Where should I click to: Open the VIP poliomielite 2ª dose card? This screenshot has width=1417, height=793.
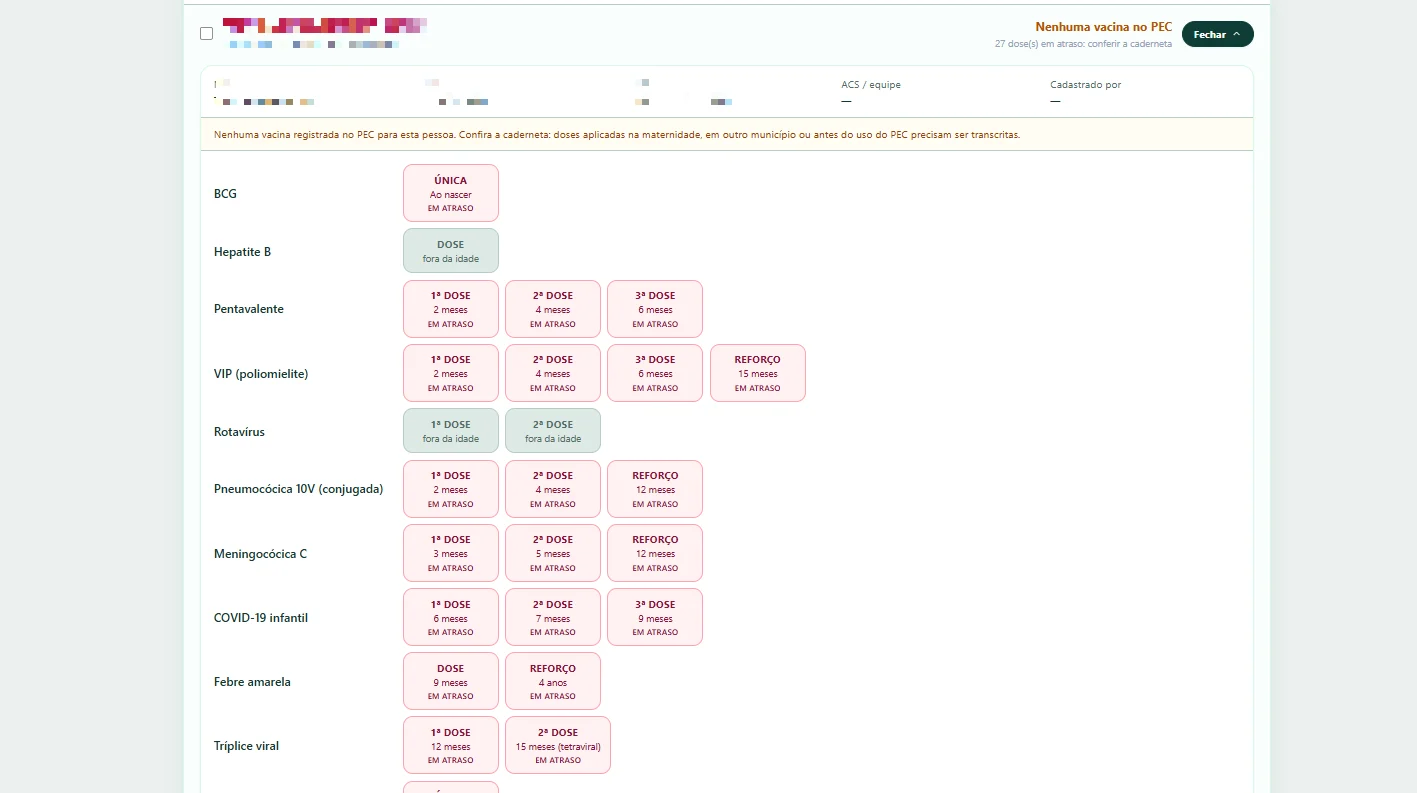tap(553, 373)
